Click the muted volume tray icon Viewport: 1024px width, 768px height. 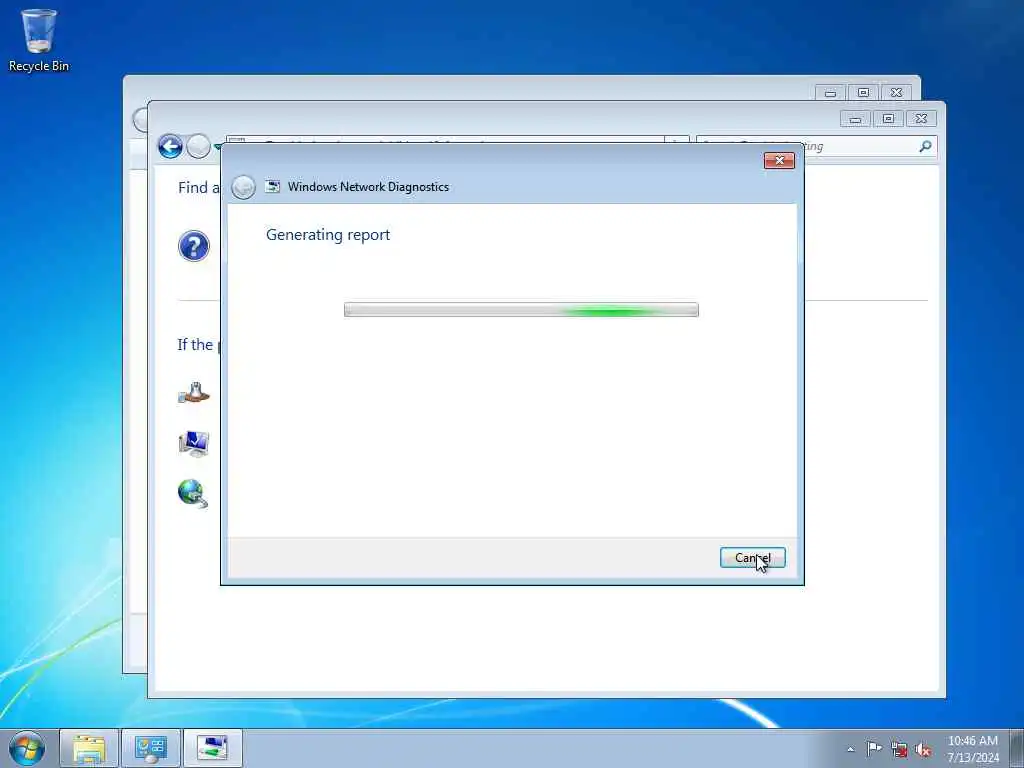coord(923,749)
